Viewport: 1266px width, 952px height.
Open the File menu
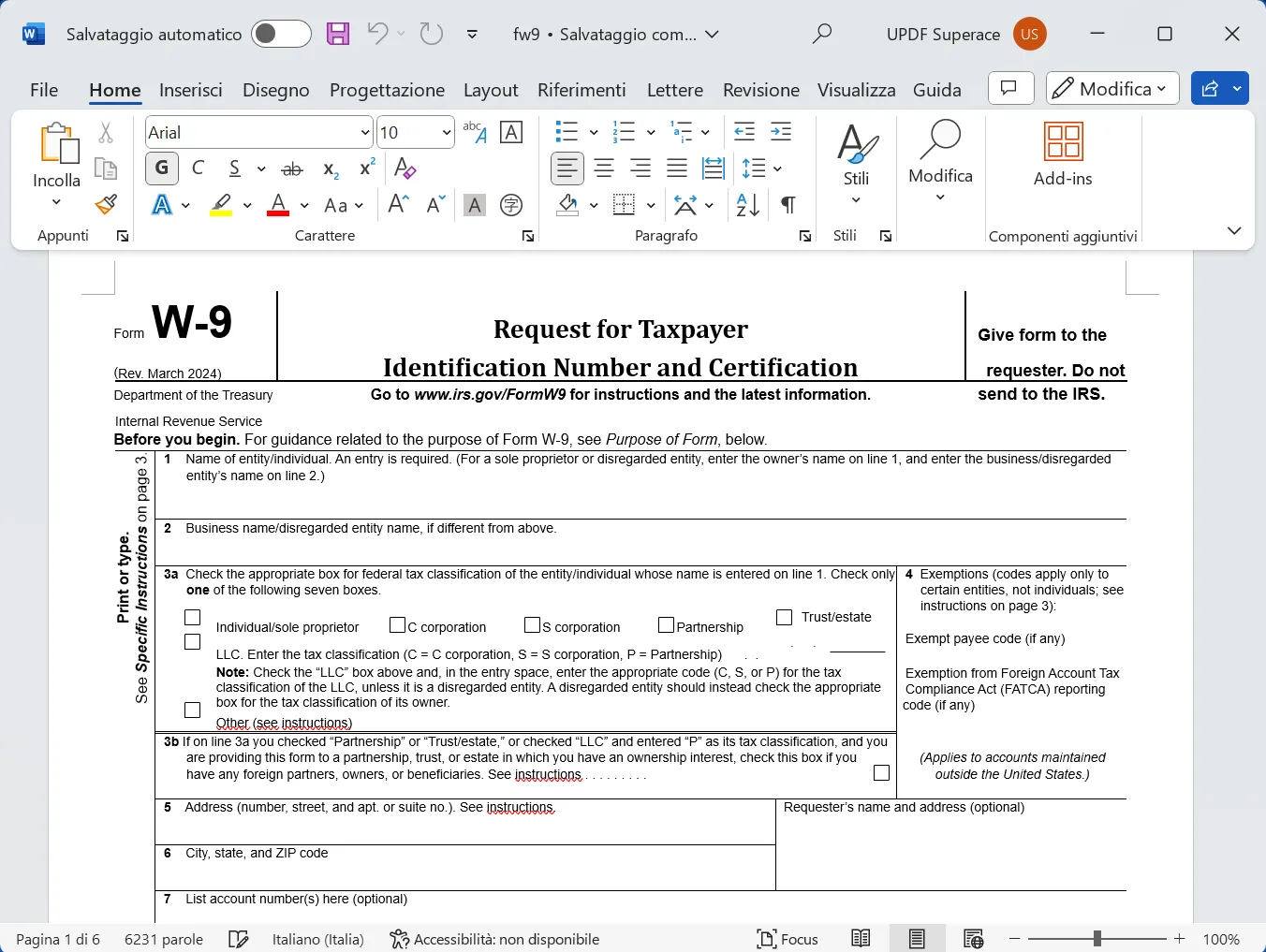[x=44, y=90]
